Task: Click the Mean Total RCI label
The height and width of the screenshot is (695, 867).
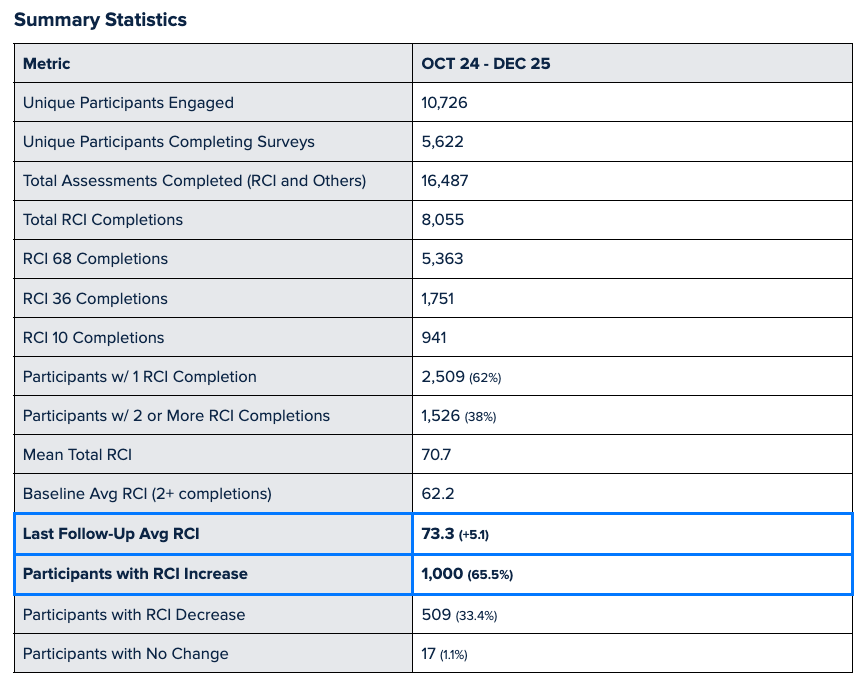Action: (x=77, y=455)
